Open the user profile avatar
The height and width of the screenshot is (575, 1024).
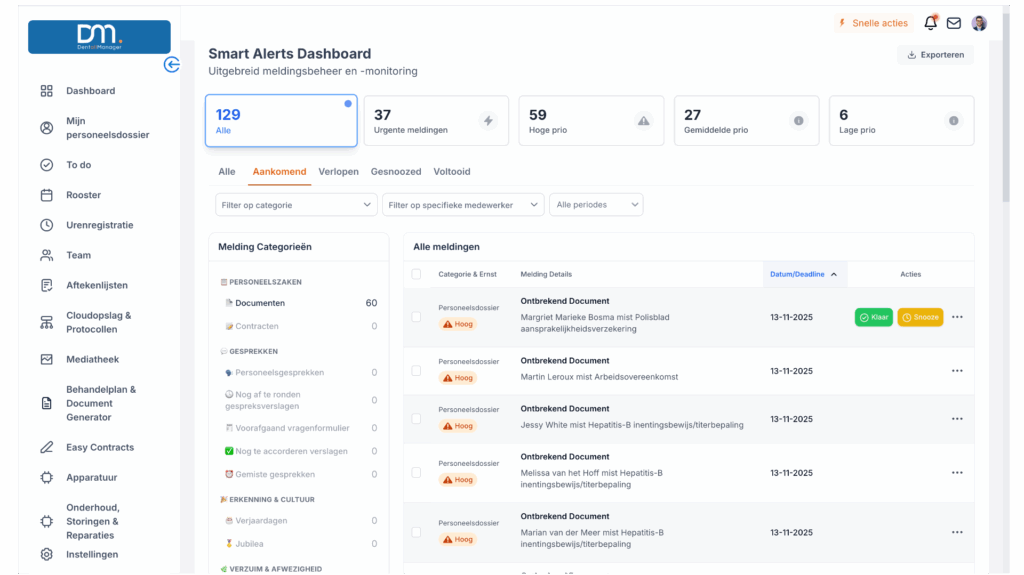pos(979,23)
